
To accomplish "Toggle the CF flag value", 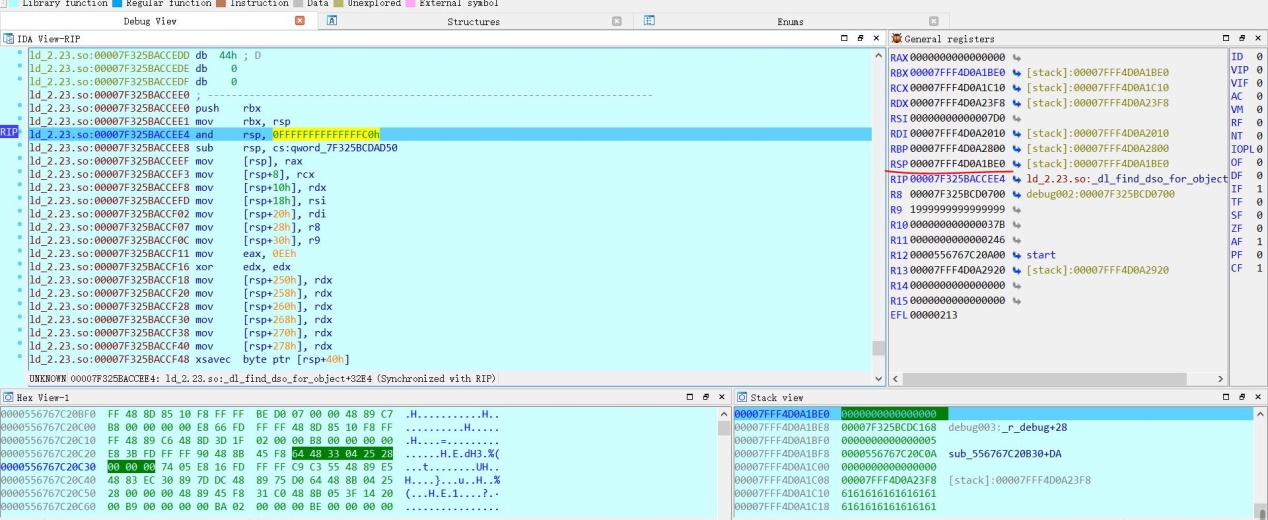I will coord(1258,268).
